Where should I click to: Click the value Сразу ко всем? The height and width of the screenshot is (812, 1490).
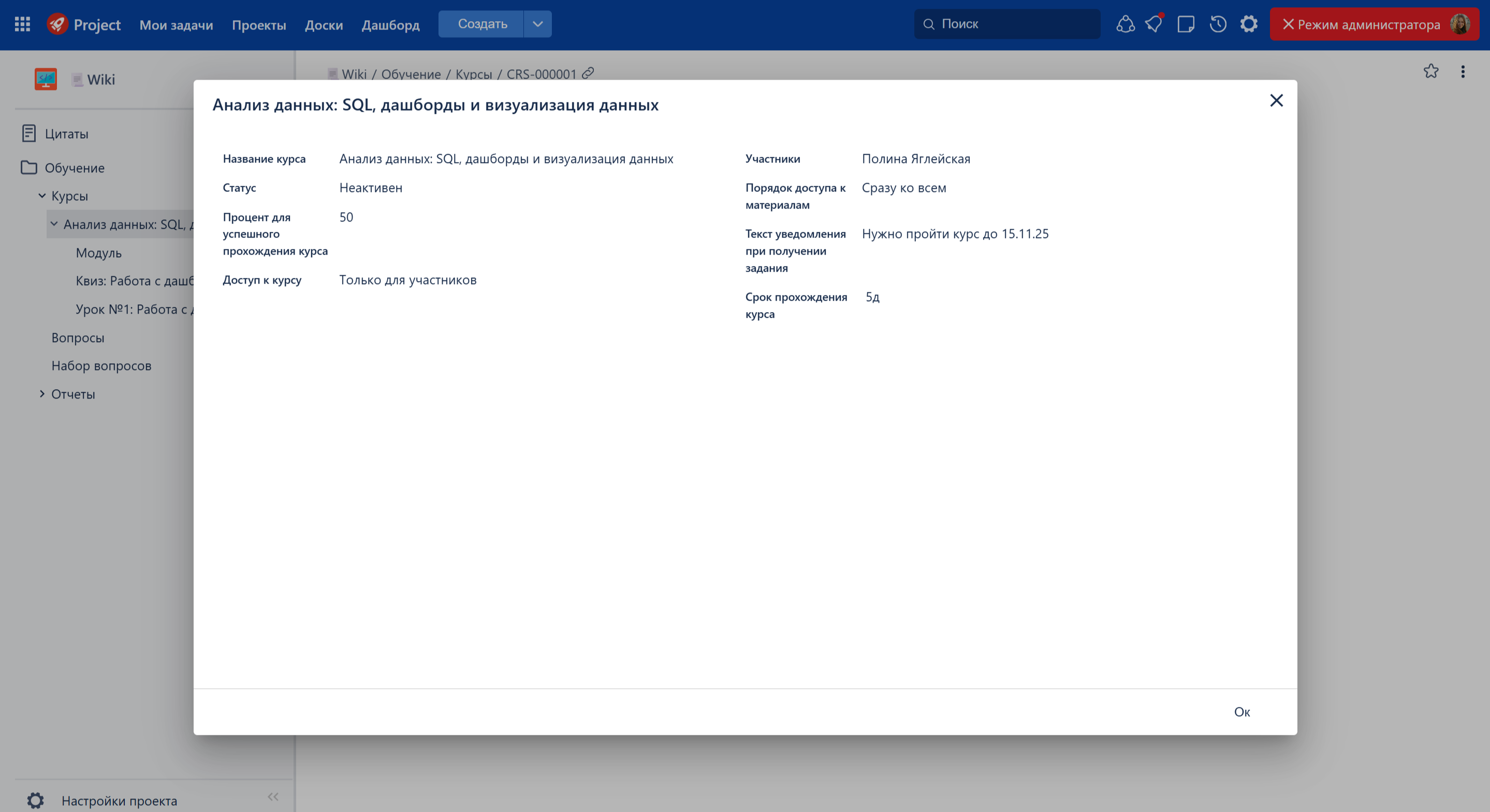(904, 187)
